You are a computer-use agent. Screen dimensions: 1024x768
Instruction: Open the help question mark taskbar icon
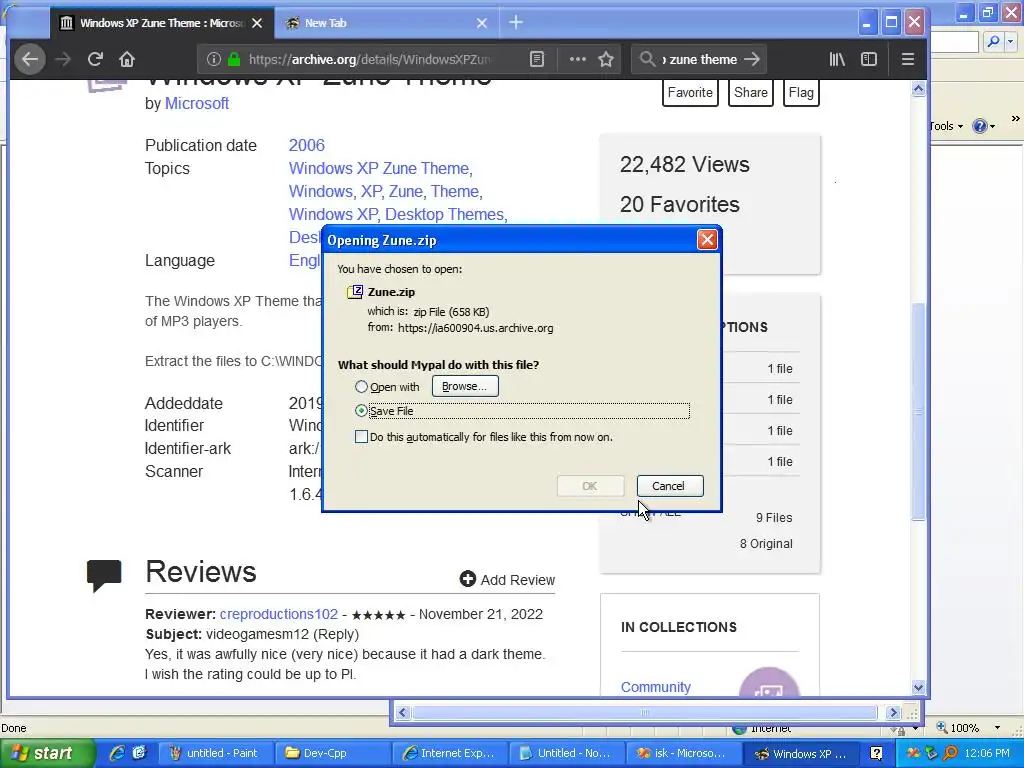pyautogui.click(x=876, y=754)
